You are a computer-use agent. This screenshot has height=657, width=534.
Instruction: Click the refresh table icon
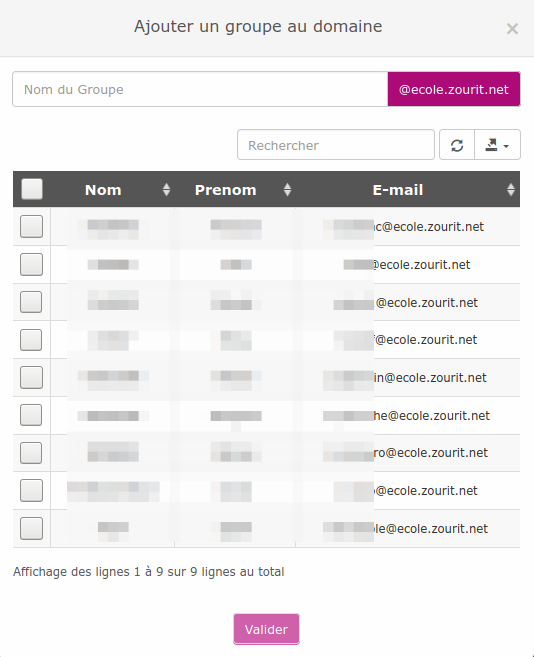tap(457, 145)
